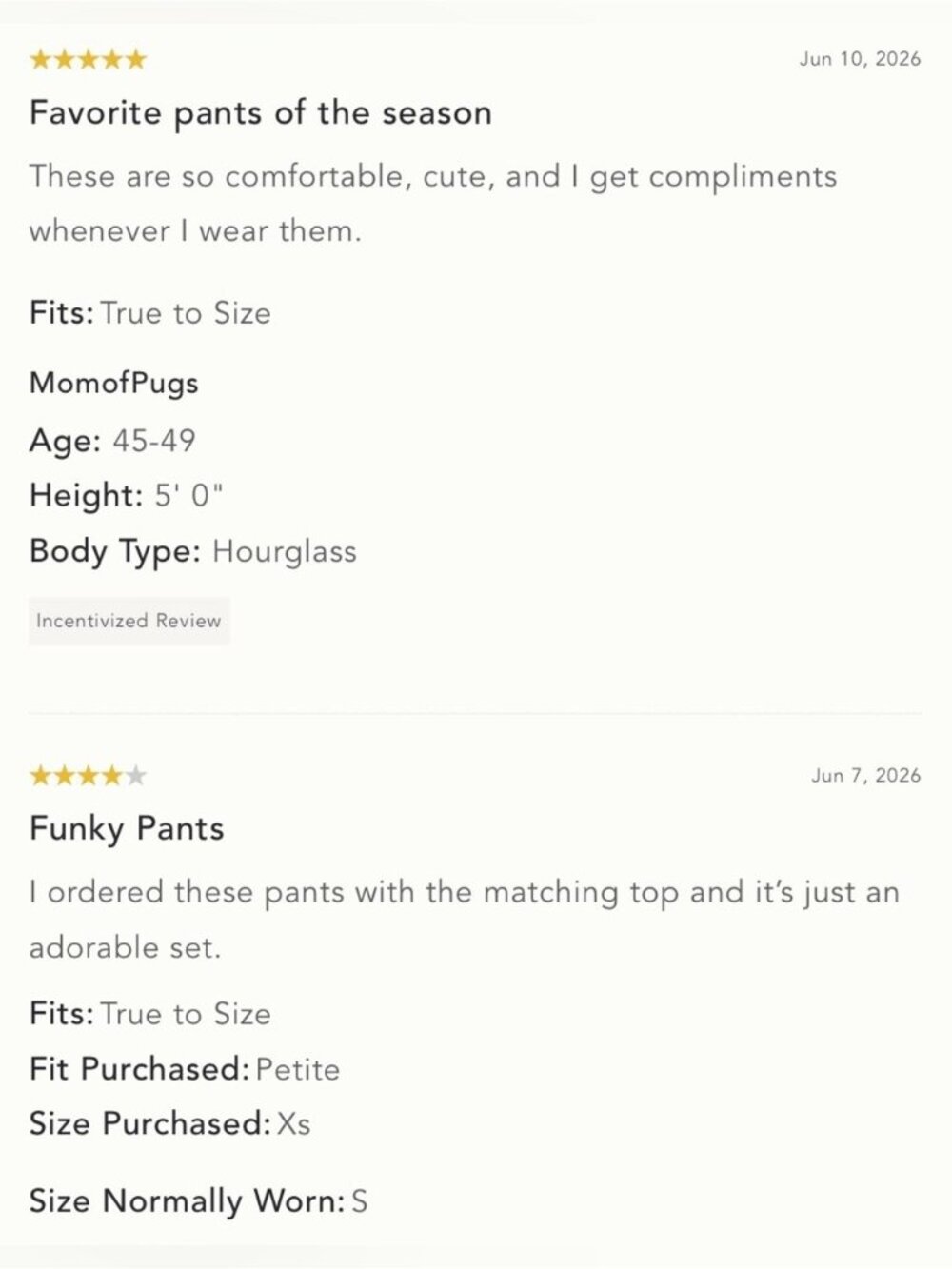
Task: Click the four-star rating on Funky Pants review
Action: (x=89, y=776)
